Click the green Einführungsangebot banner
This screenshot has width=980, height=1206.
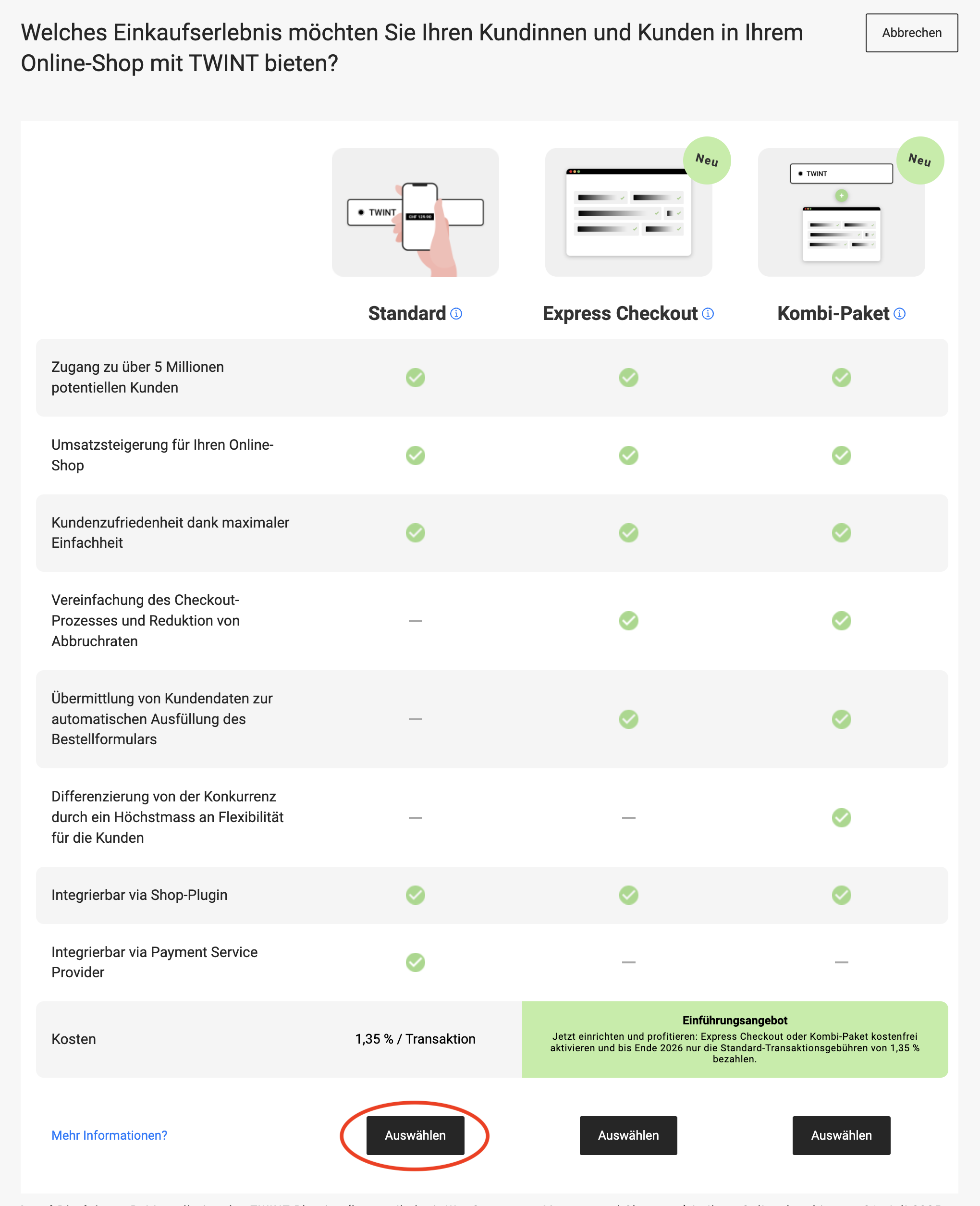[x=735, y=1039]
